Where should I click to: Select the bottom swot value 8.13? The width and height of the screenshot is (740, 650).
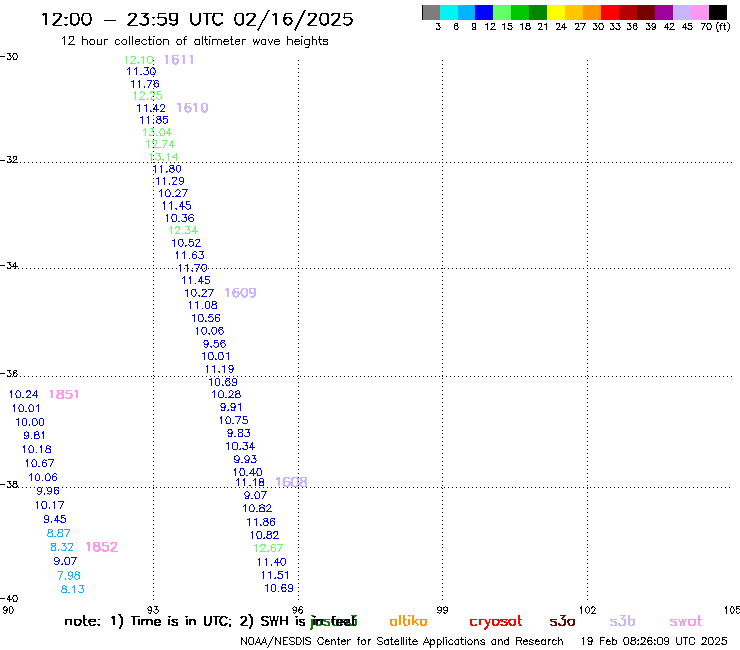point(73,589)
